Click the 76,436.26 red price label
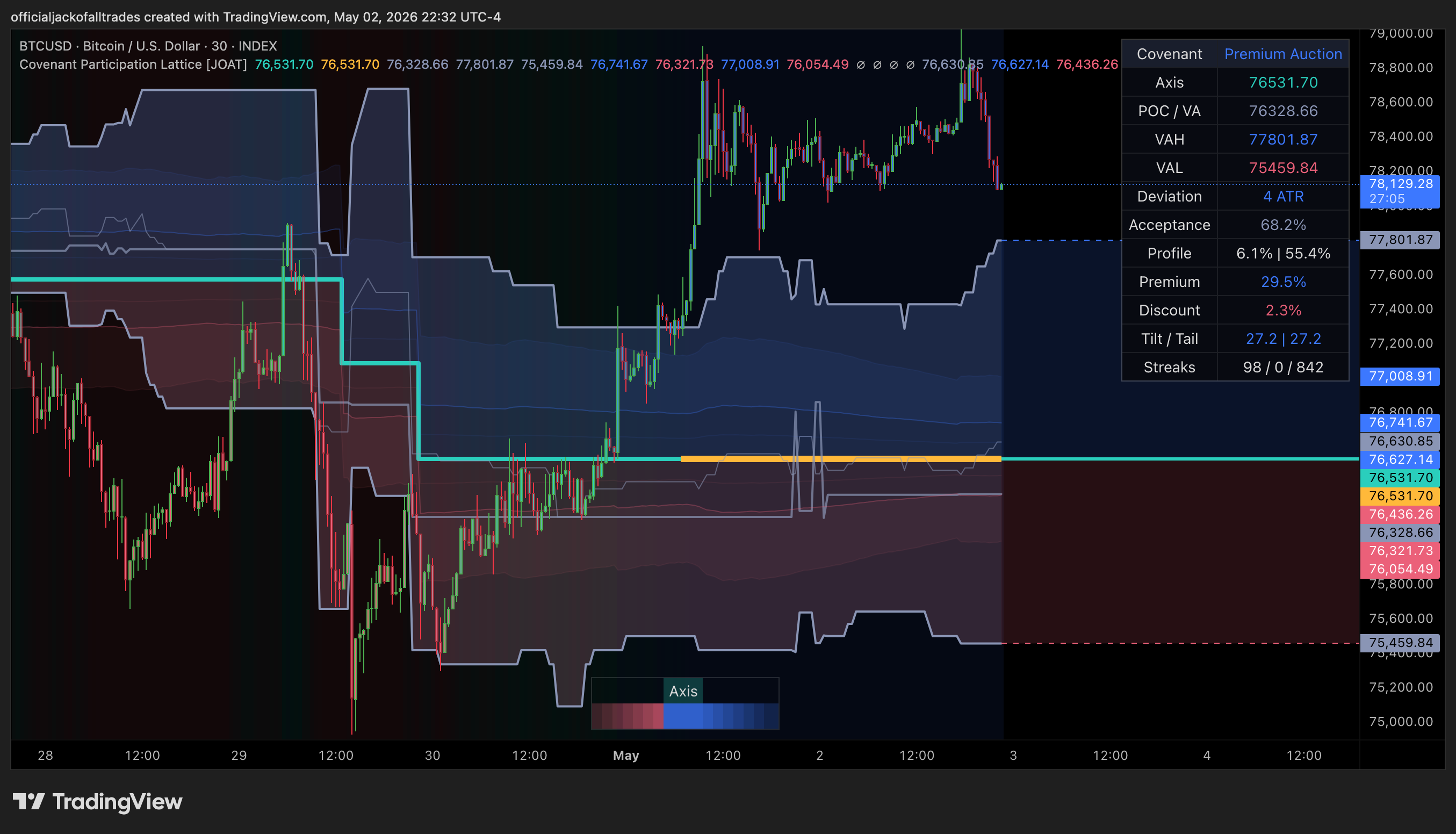This screenshot has height=834, width=1456. click(x=1399, y=514)
